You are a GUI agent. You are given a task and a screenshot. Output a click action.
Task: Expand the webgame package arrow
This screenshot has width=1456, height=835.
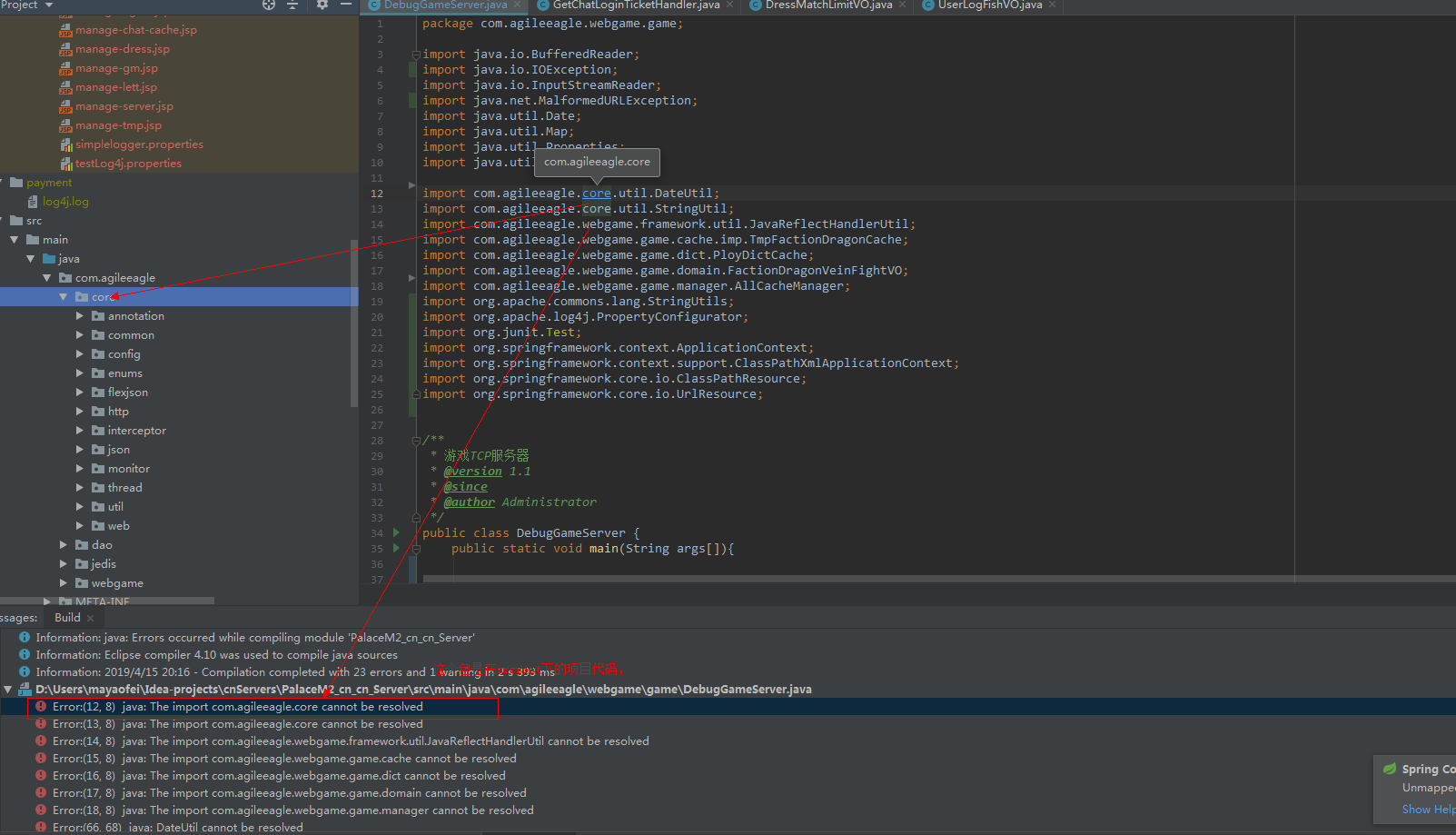click(x=64, y=583)
